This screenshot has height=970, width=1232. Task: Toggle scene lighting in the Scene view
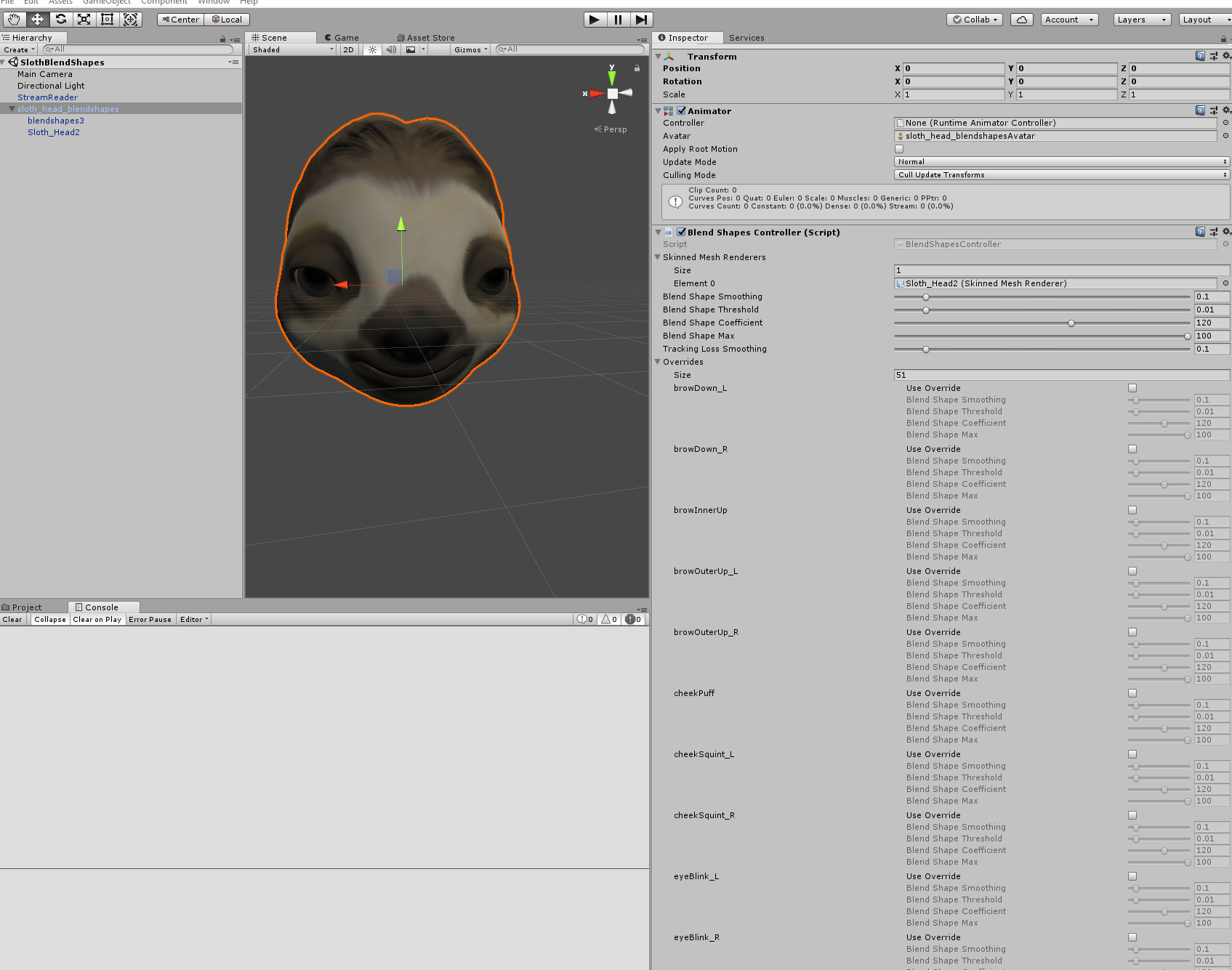click(372, 49)
